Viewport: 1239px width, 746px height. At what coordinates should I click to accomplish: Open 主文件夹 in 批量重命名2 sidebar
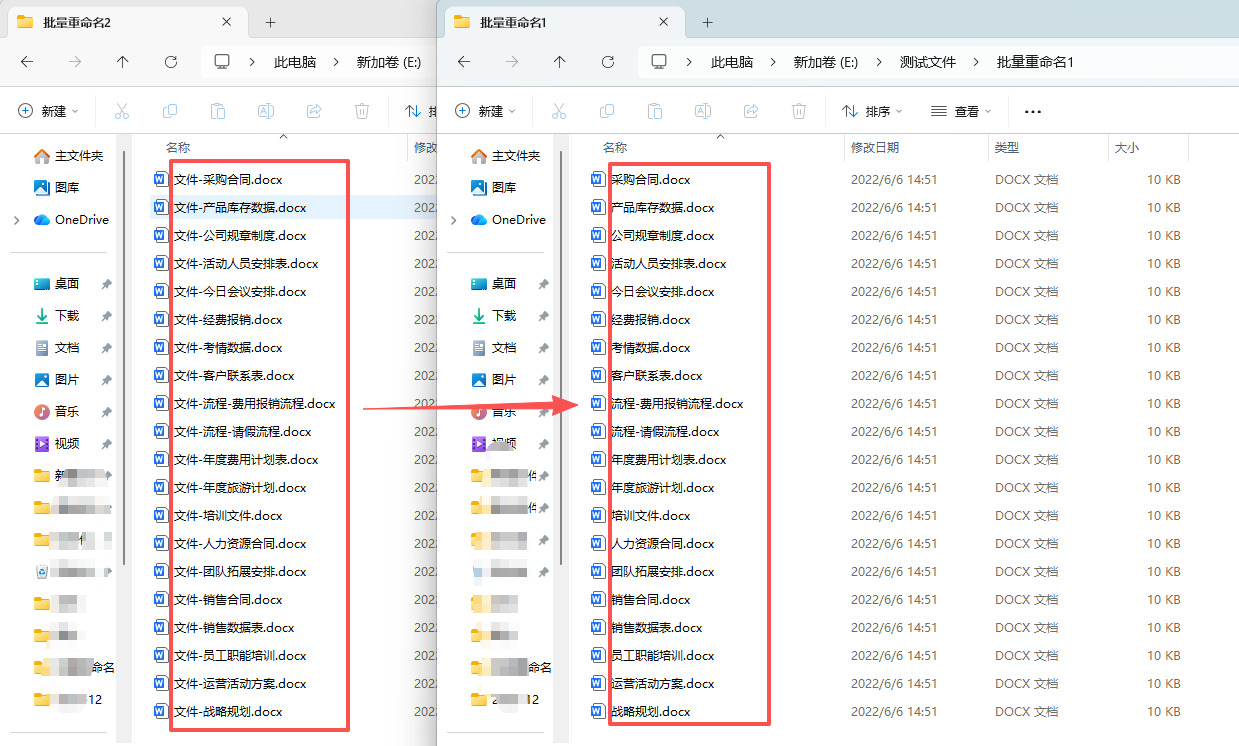(x=68, y=156)
